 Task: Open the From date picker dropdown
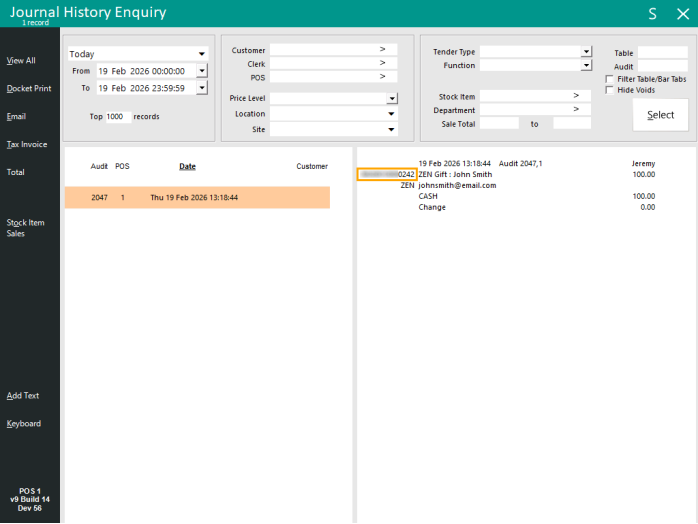202,71
